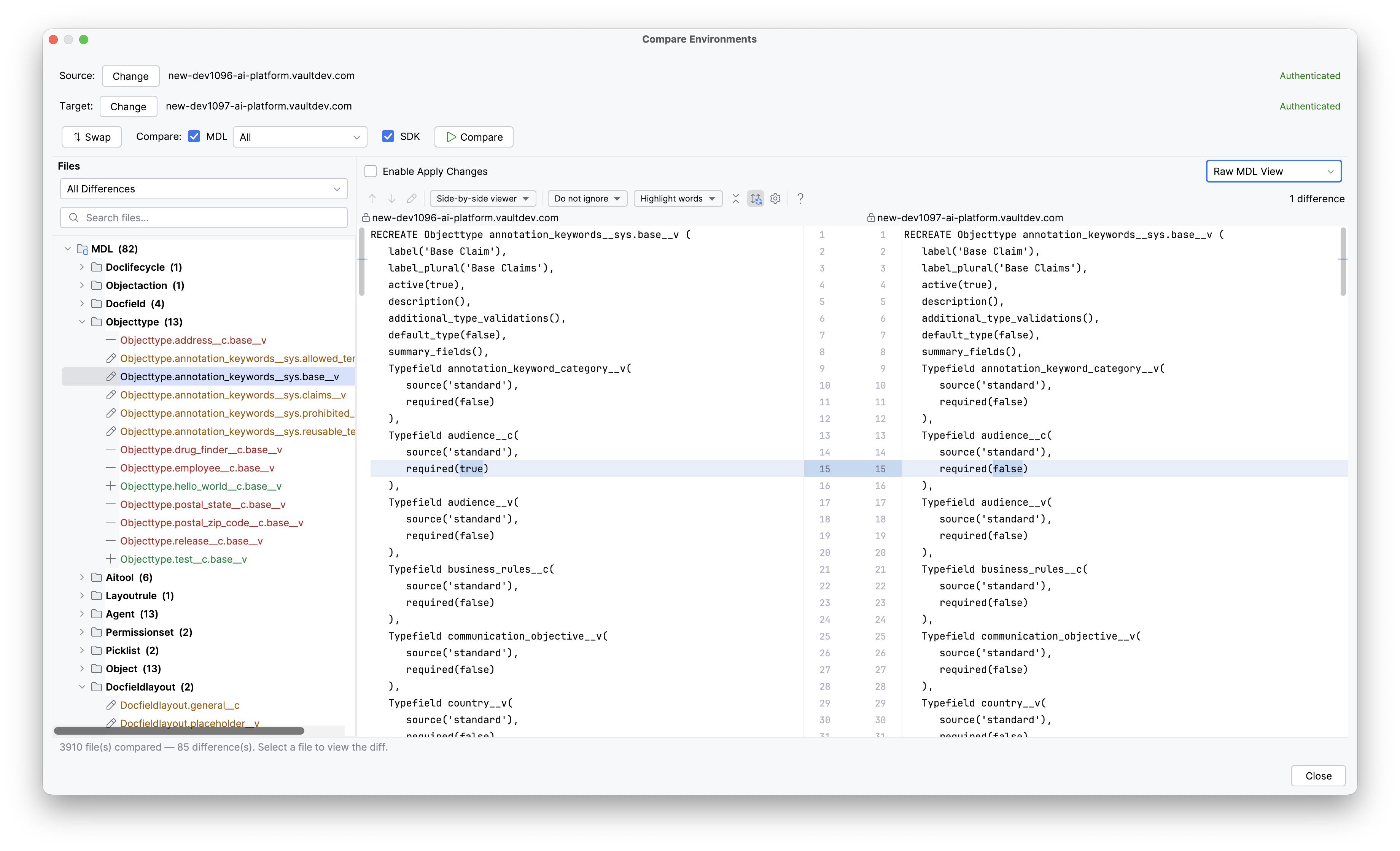Image resolution: width=1400 pixels, height=851 pixels.
Task: Click 'required(true)' on line 15
Action: pyautogui.click(x=447, y=469)
